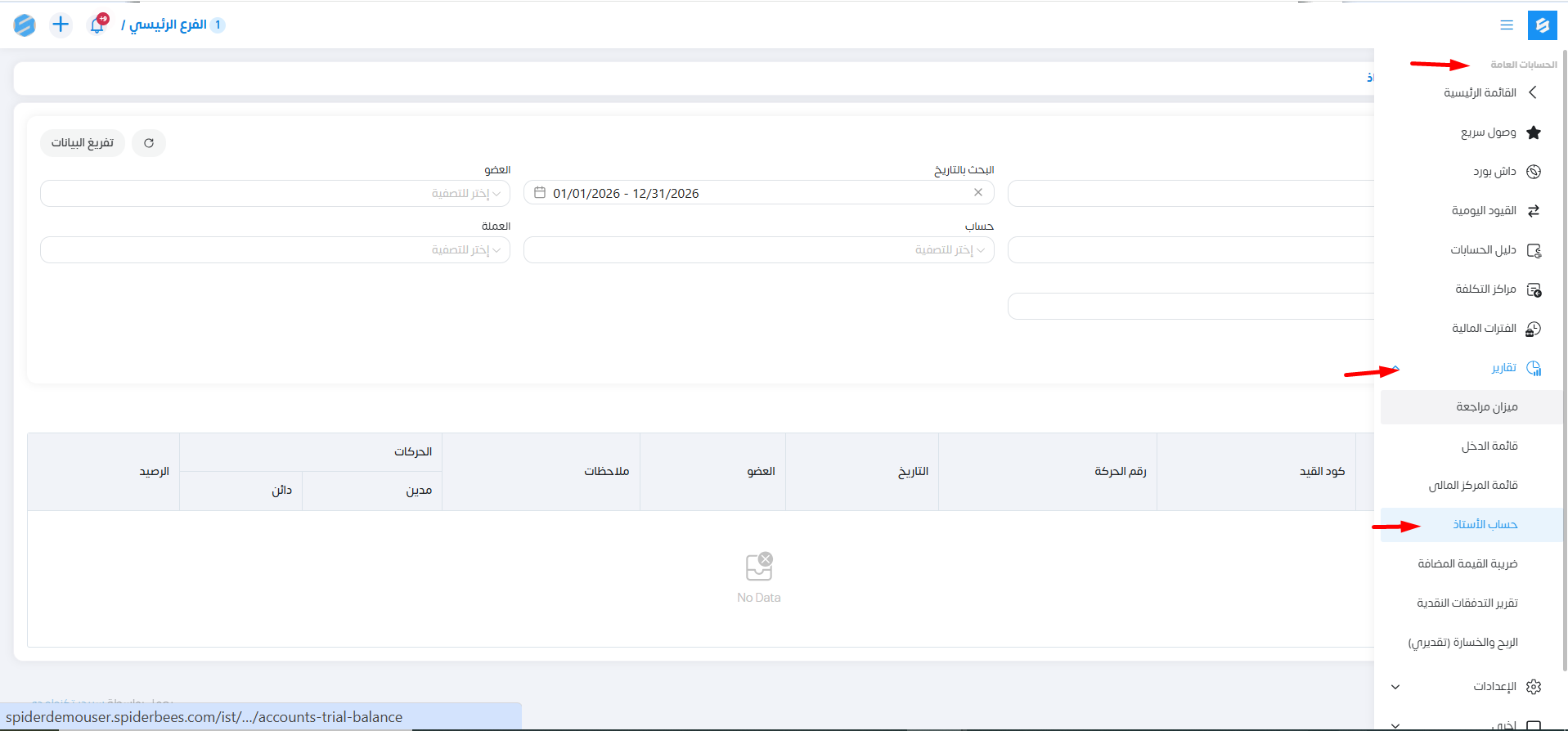Open قائمة الدخل income statement

[x=1489, y=446]
